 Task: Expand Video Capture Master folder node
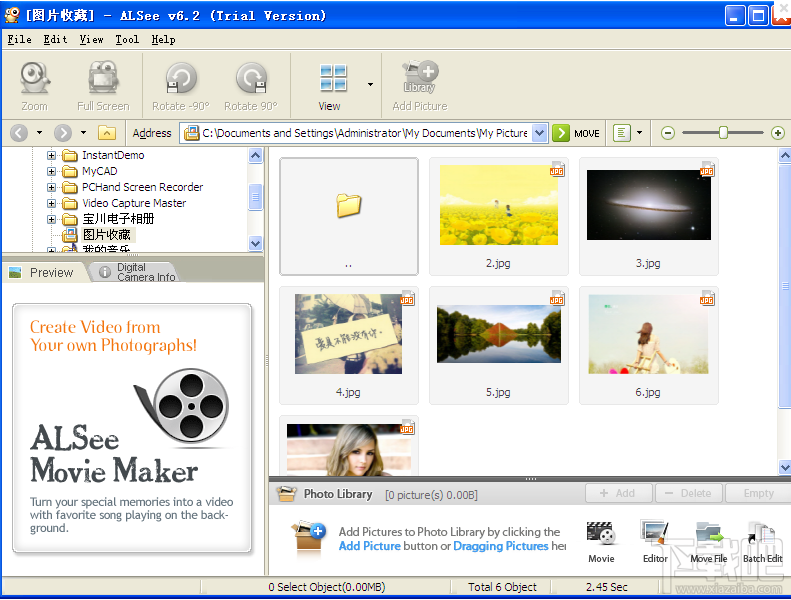tap(51, 203)
